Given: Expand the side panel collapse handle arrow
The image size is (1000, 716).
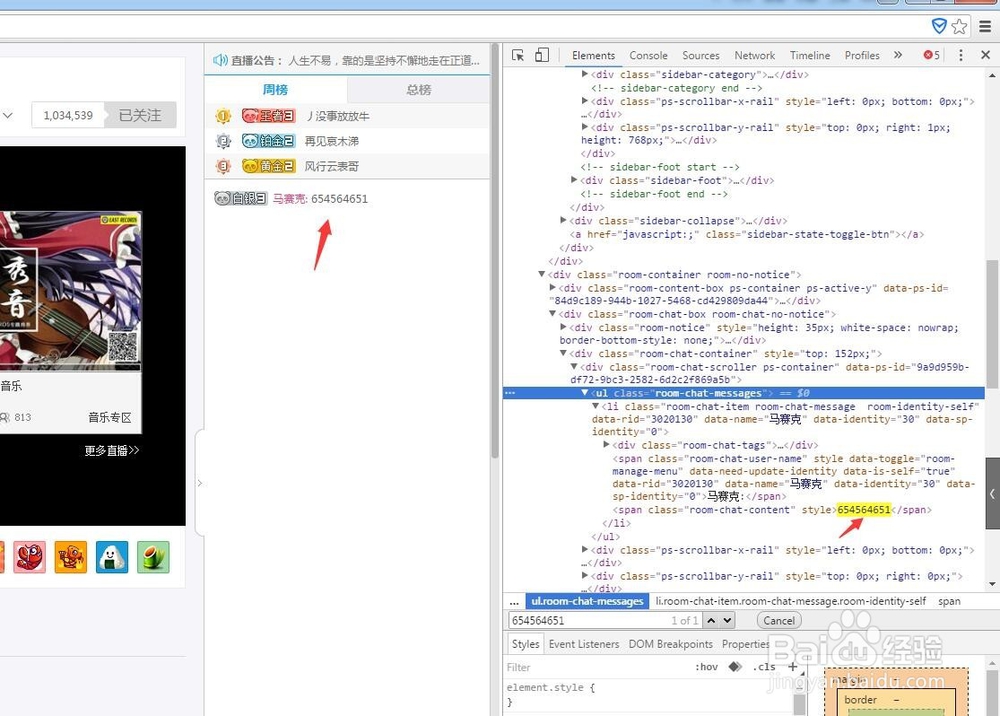Looking at the screenshot, I should (x=200, y=483).
